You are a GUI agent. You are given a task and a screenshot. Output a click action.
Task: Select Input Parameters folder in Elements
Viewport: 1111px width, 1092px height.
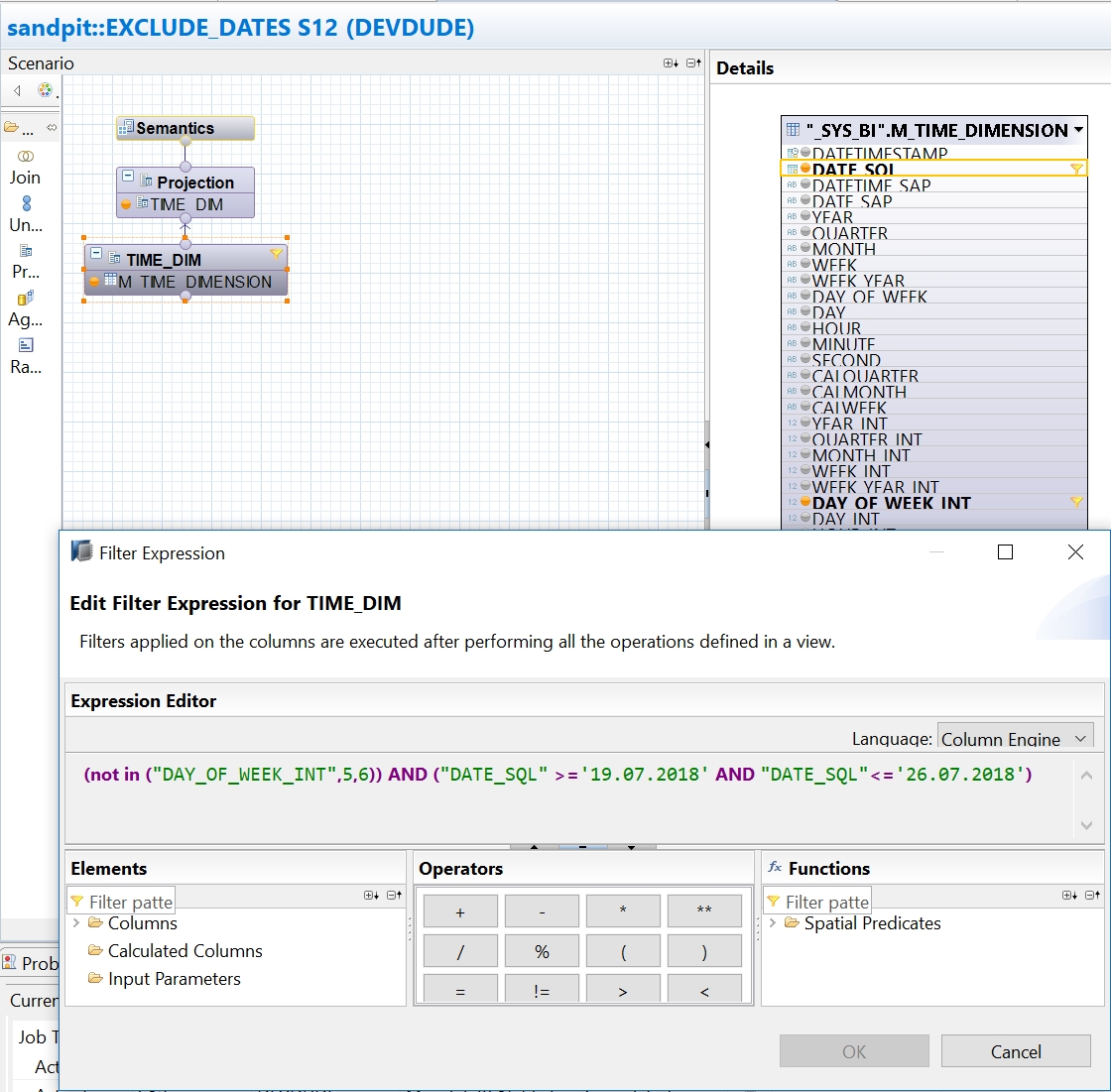tap(165, 978)
